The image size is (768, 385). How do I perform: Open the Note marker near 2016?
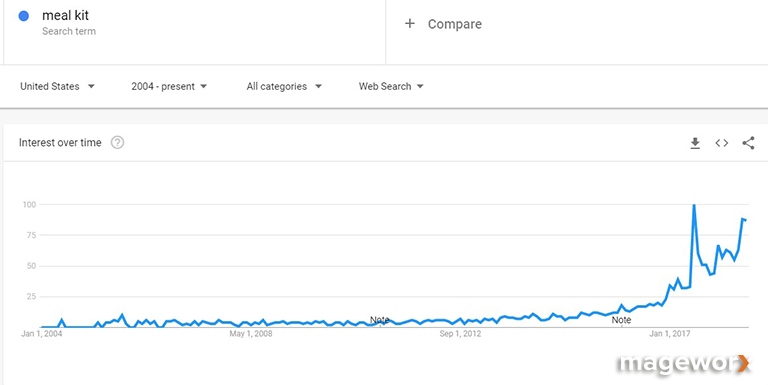pos(621,320)
